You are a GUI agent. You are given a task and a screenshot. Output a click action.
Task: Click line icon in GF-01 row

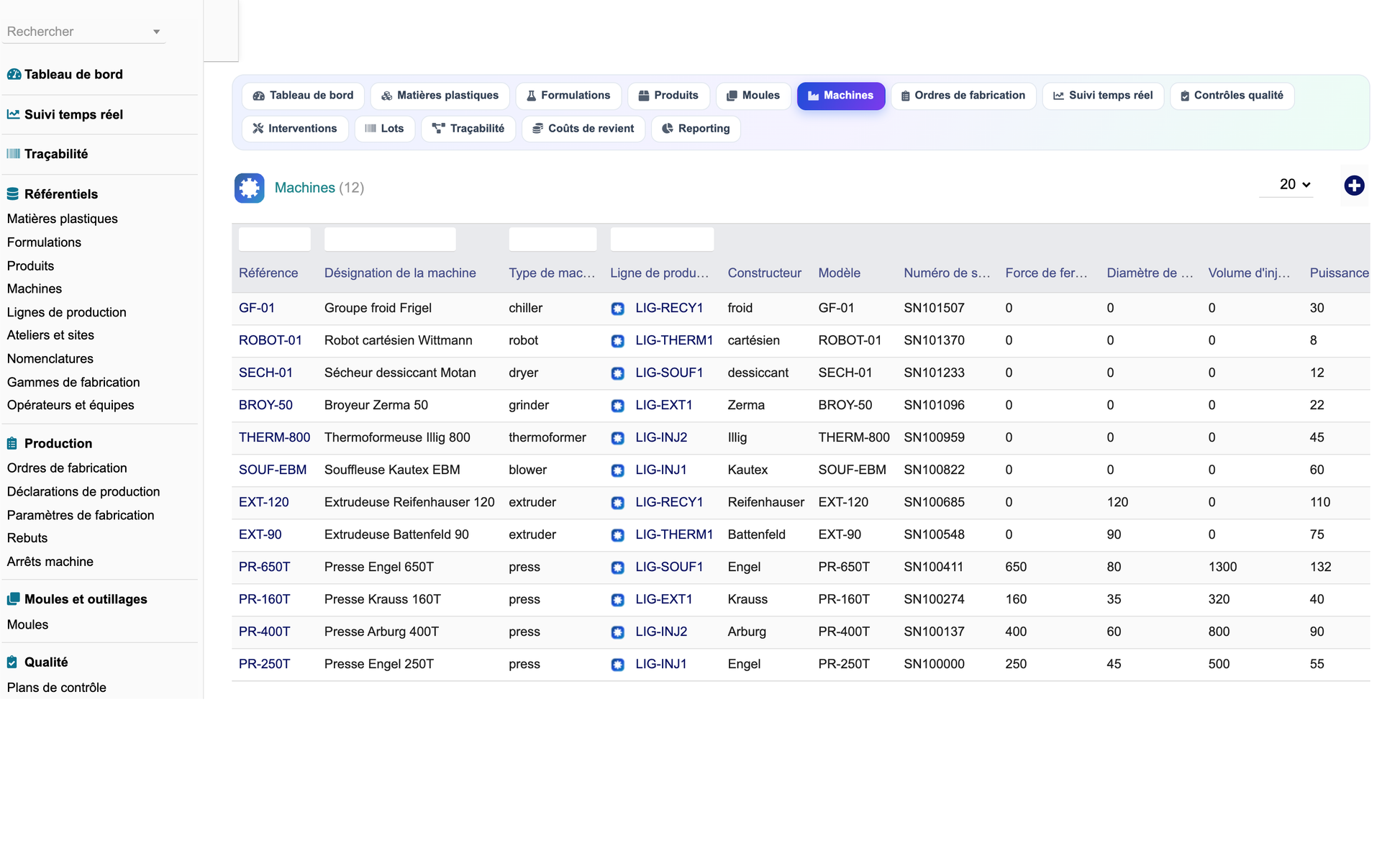[617, 309]
